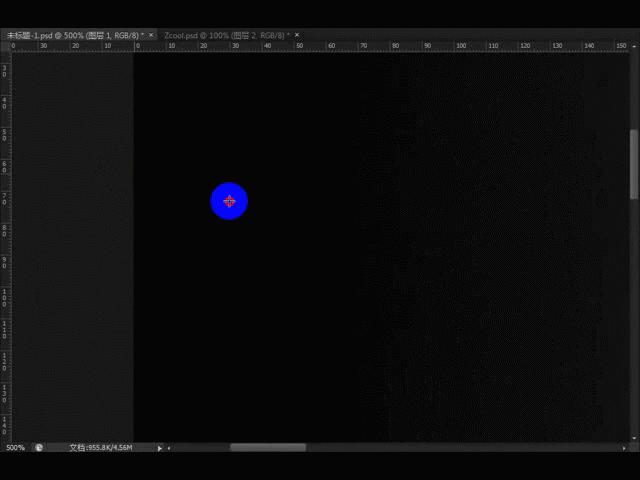Screen dimensions: 640x480
Task: Click the vertical scrollbar thumb
Action: [633, 165]
